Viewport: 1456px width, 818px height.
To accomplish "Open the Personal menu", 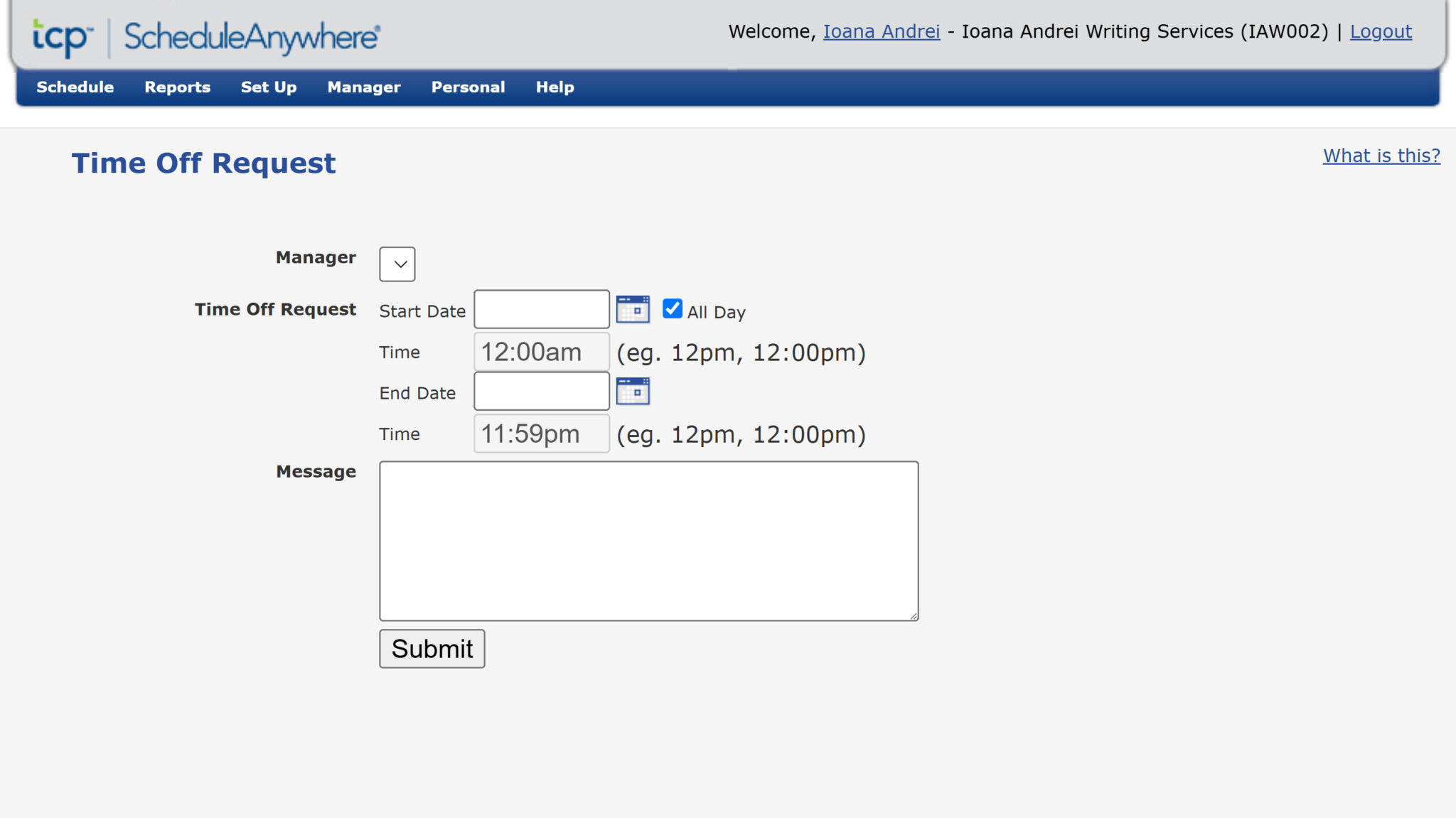I will pyautogui.click(x=468, y=87).
